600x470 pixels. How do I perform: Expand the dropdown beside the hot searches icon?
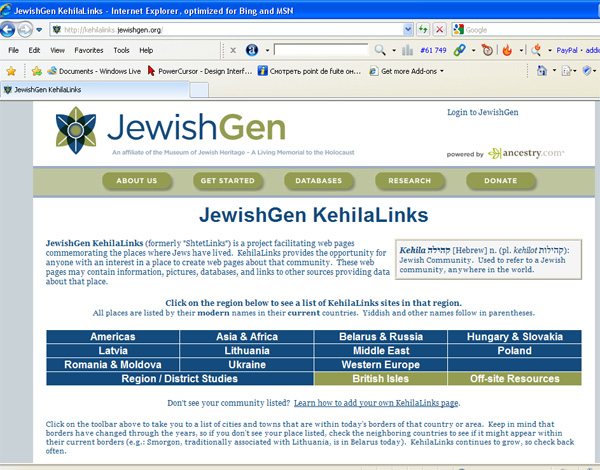coord(549,51)
